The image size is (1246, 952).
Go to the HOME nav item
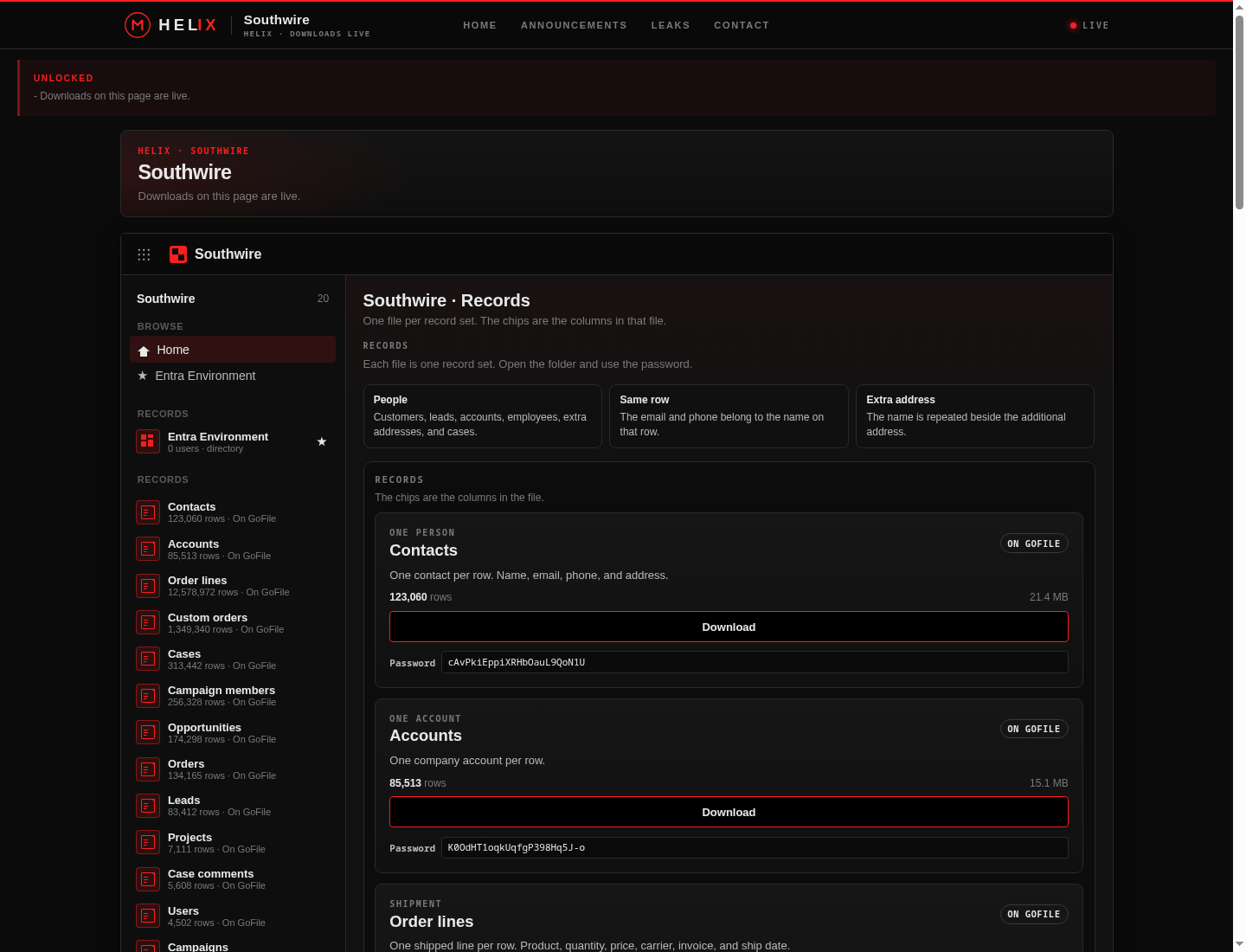[x=479, y=25]
